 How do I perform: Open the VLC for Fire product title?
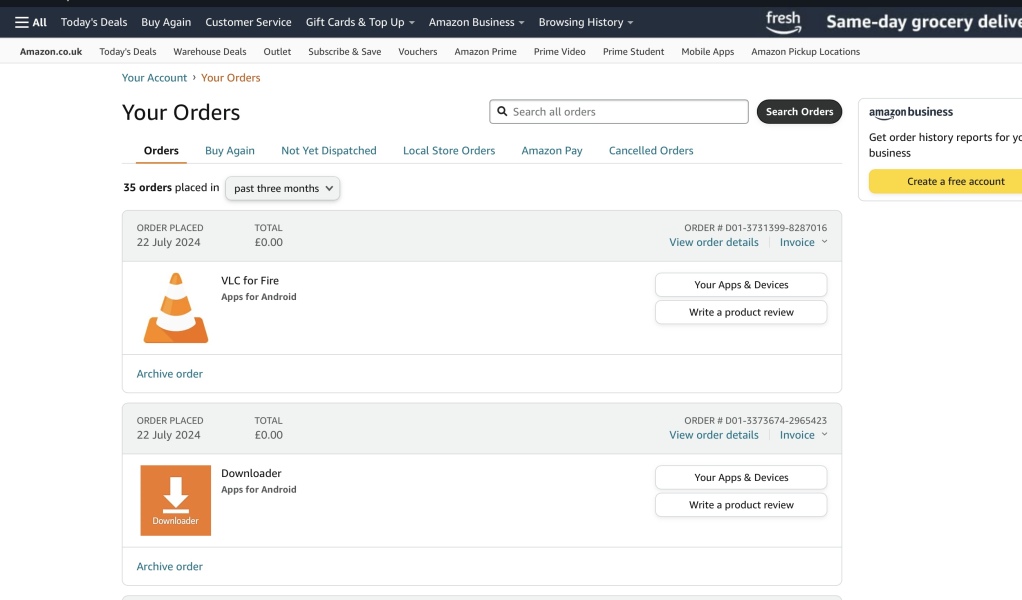(250, 281)
